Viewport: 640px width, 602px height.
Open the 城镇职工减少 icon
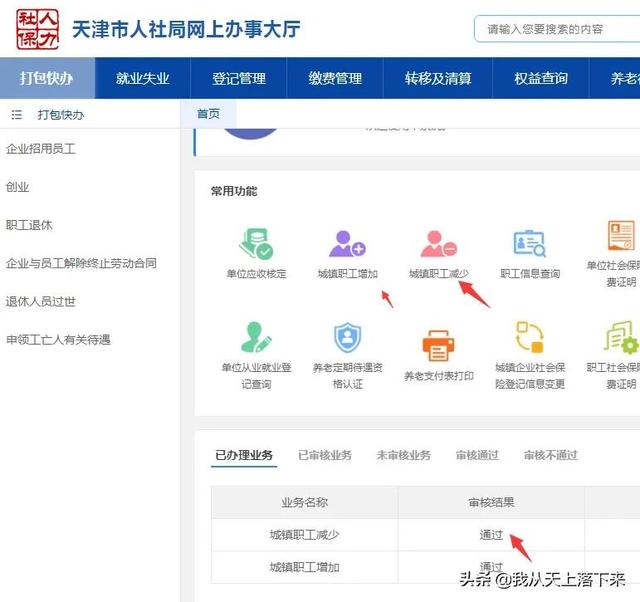(439, 244)
